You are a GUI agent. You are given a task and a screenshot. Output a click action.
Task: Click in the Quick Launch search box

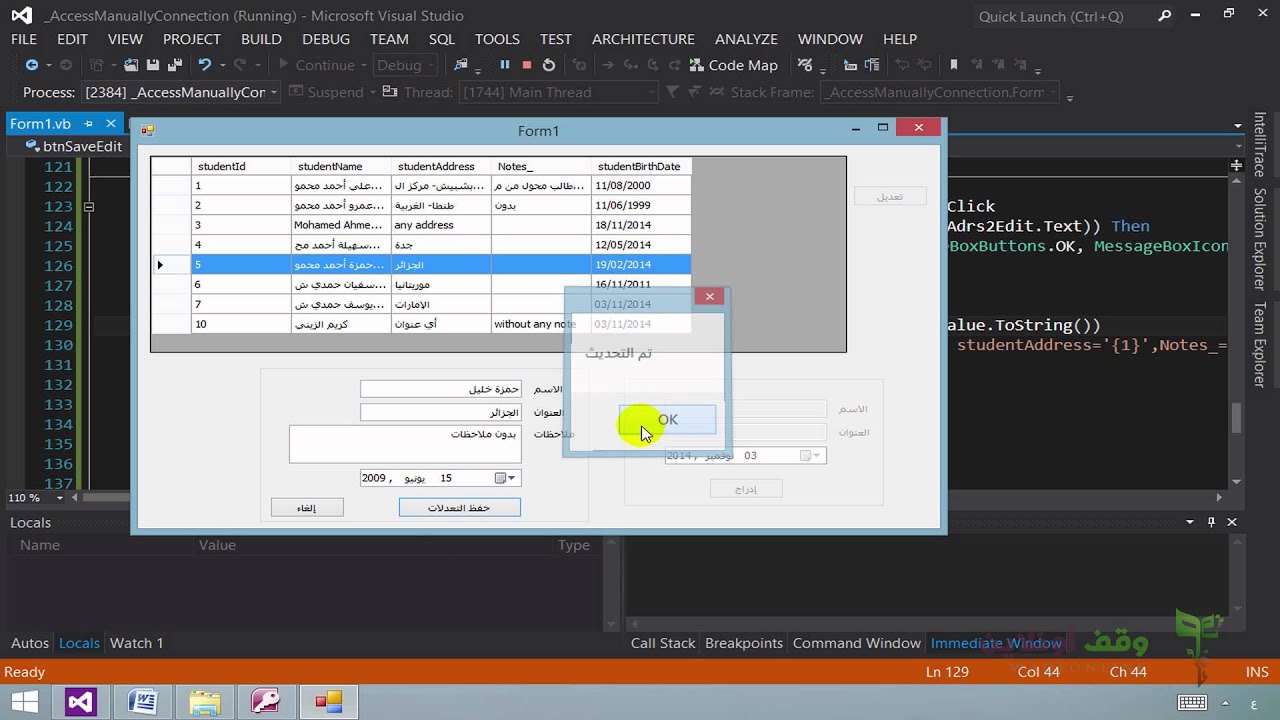1060,16
